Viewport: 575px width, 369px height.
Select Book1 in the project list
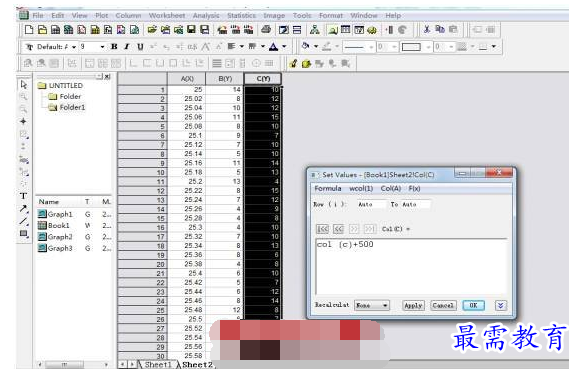tap(54, 225)
